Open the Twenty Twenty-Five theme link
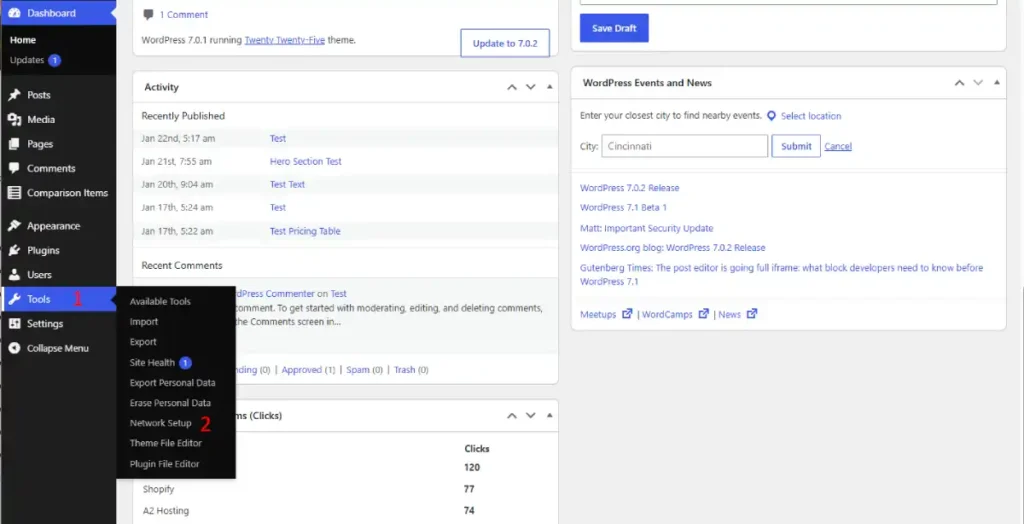This screenshot has width=1024, height=524. pyautogui.click(x=285, y=40)
